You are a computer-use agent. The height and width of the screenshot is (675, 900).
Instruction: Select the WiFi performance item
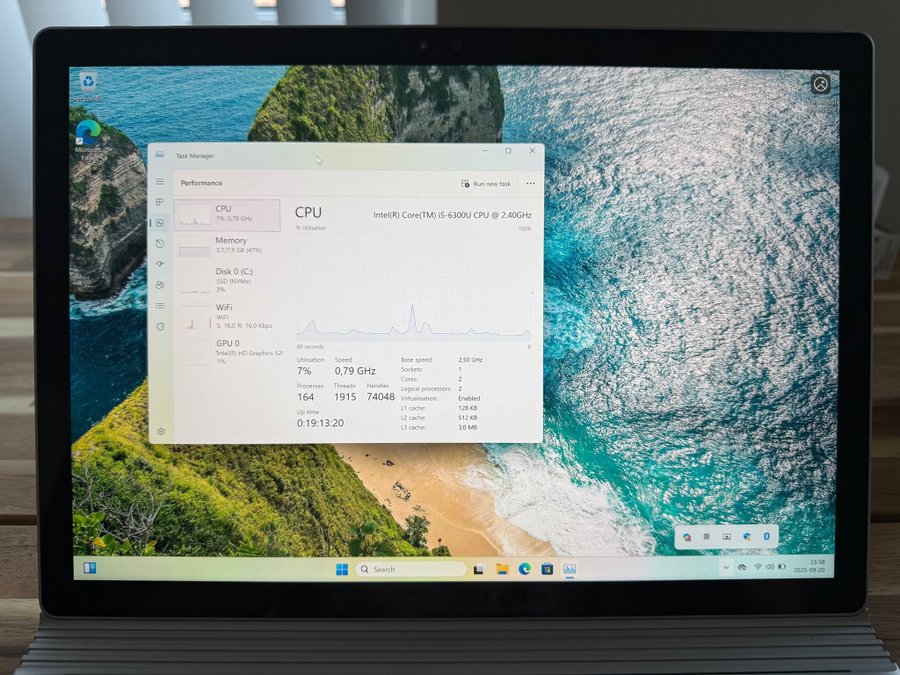click(x=228, y=316)
